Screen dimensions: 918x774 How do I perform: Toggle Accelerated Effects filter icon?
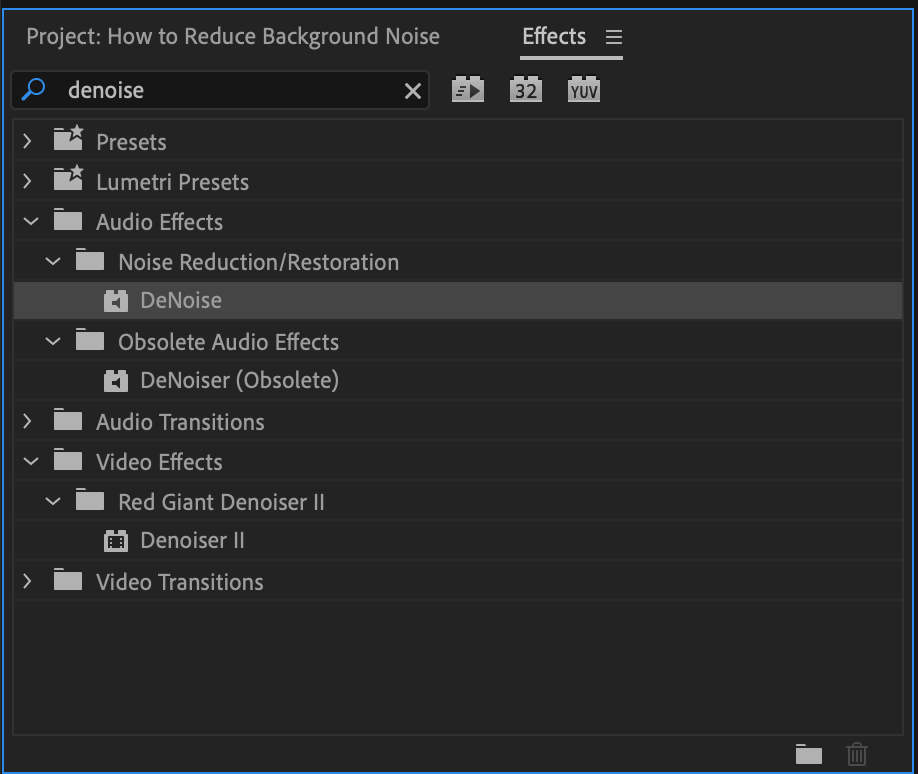(467, 90)
